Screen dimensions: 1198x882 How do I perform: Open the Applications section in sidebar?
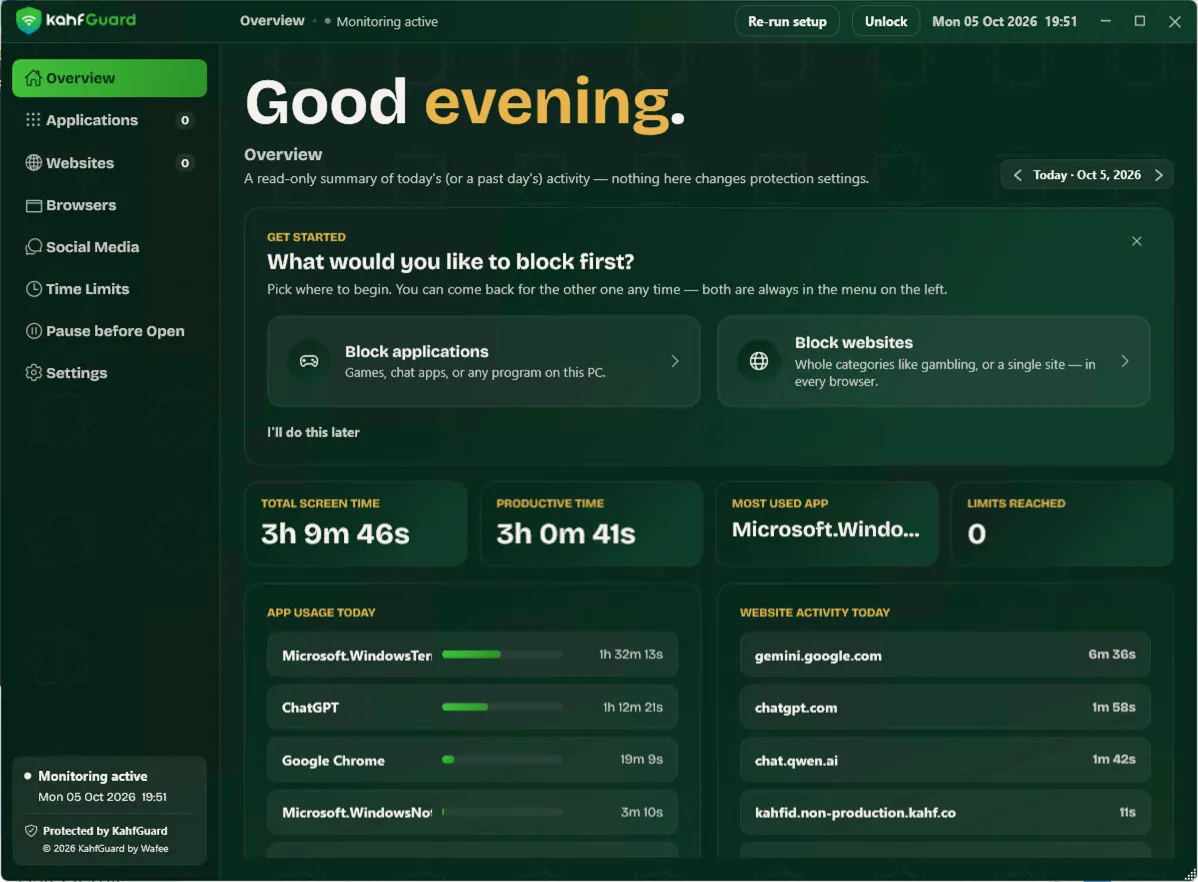(x=109, y=120)
